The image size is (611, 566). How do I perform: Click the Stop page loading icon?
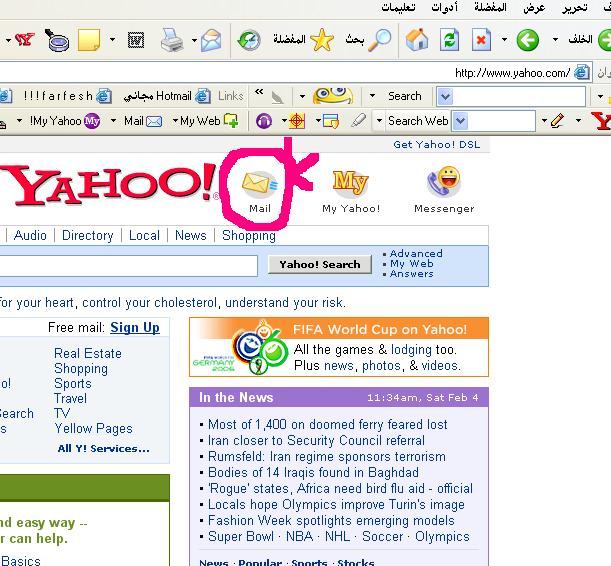481,40
